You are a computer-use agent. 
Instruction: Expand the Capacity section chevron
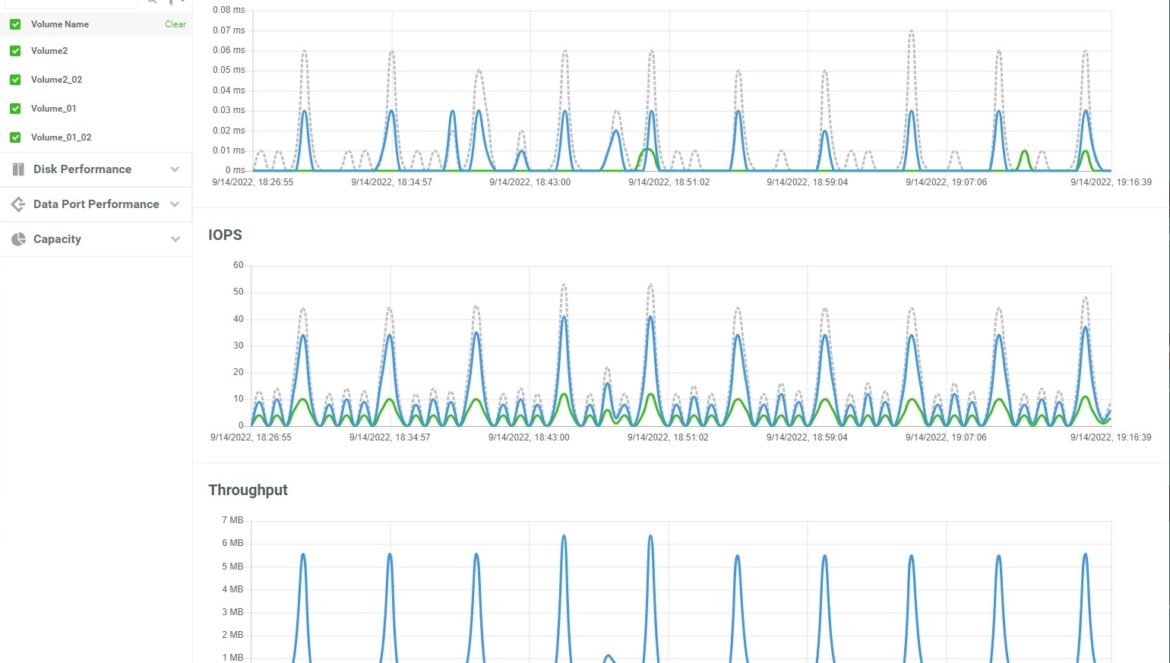click(175, 239)
